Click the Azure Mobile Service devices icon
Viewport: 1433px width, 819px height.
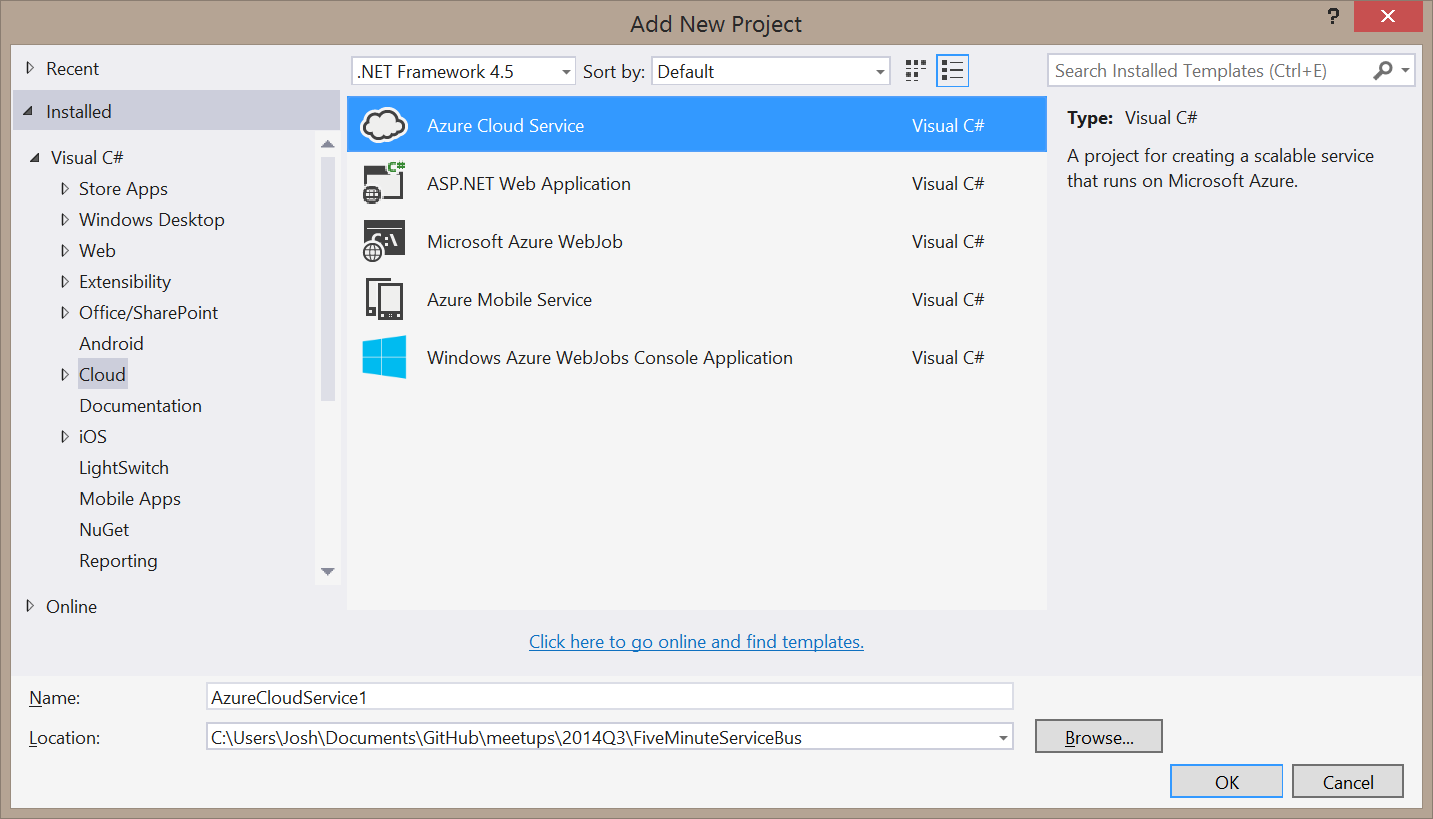384,299
